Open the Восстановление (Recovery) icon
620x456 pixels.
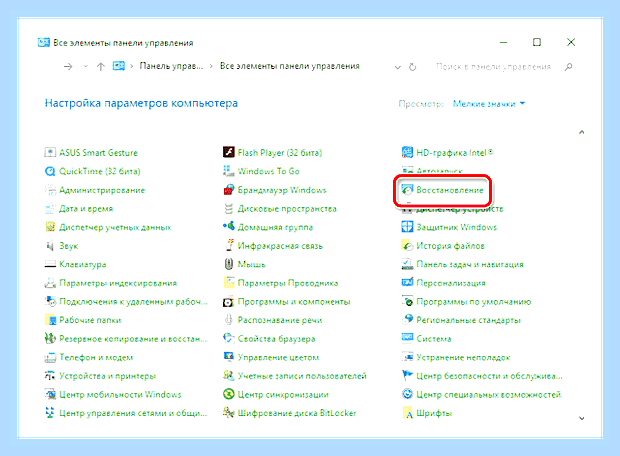tap(407, 190)
